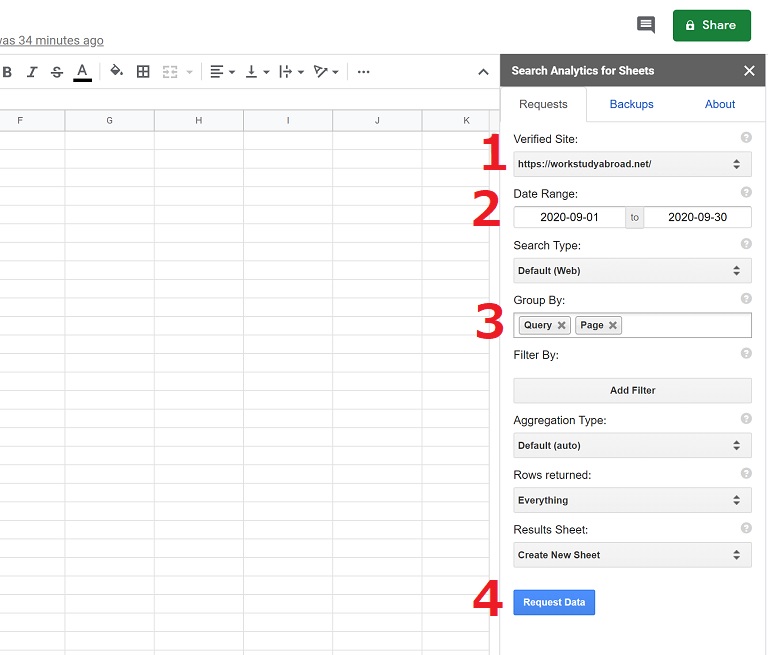Open the comments history icon

click(x=646, y=25)
